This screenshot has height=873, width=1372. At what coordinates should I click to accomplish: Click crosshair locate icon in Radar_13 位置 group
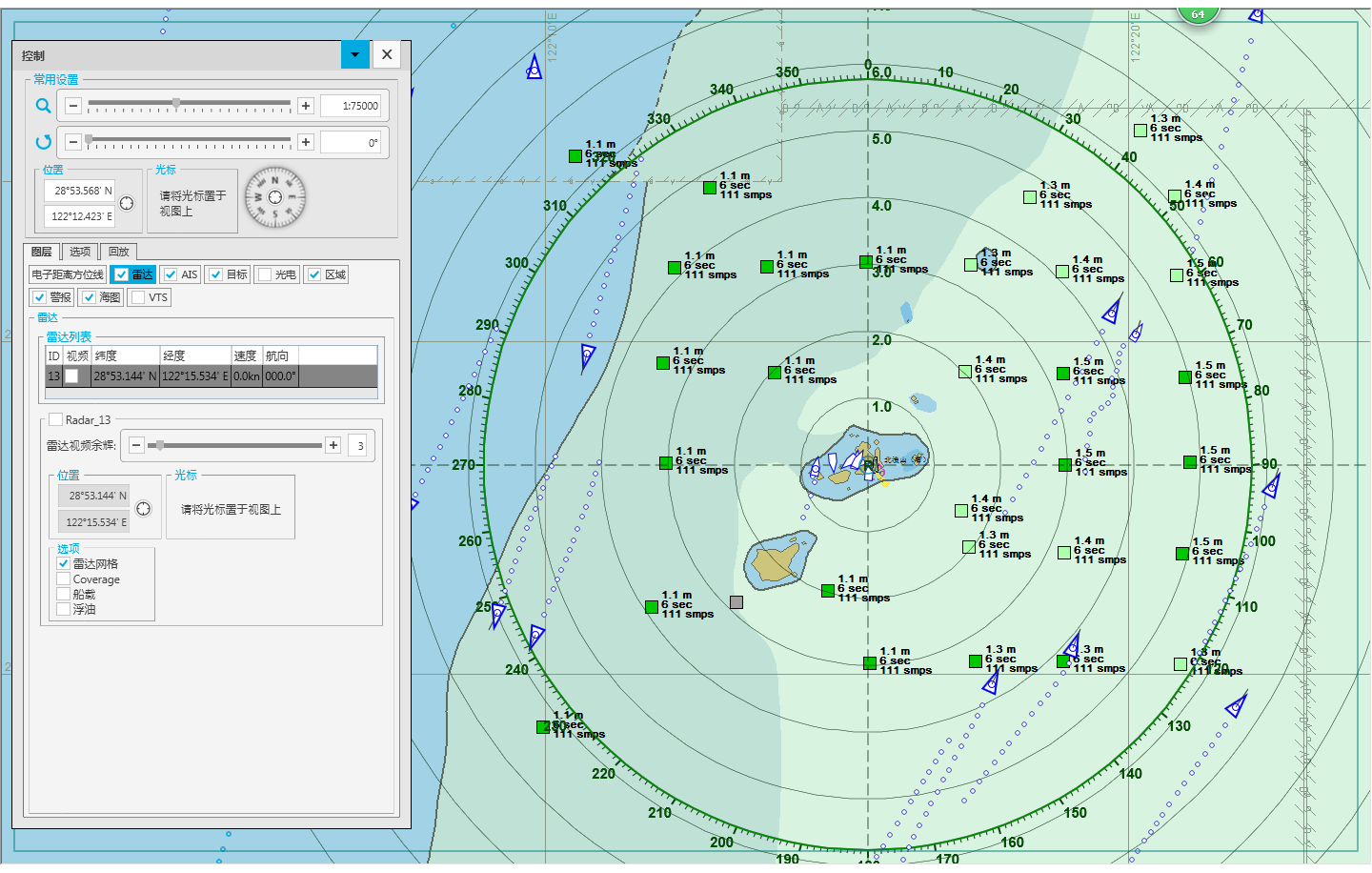tap(143, 509)
